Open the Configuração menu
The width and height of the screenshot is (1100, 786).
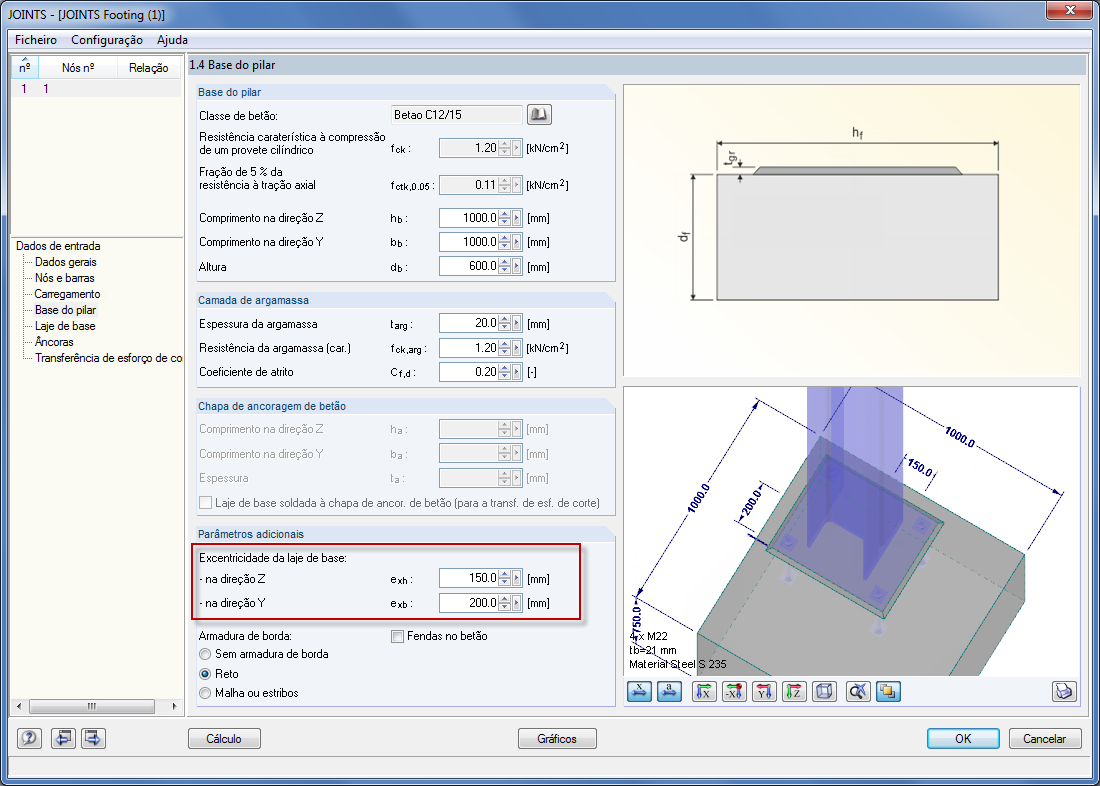(107, 40)
